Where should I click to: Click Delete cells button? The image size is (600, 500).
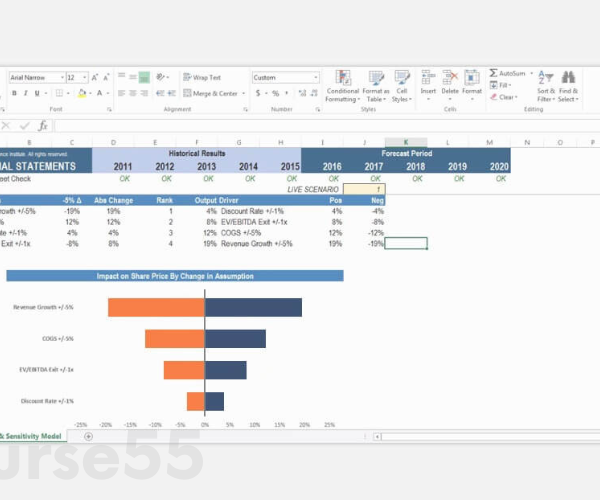tap(450, 86)
